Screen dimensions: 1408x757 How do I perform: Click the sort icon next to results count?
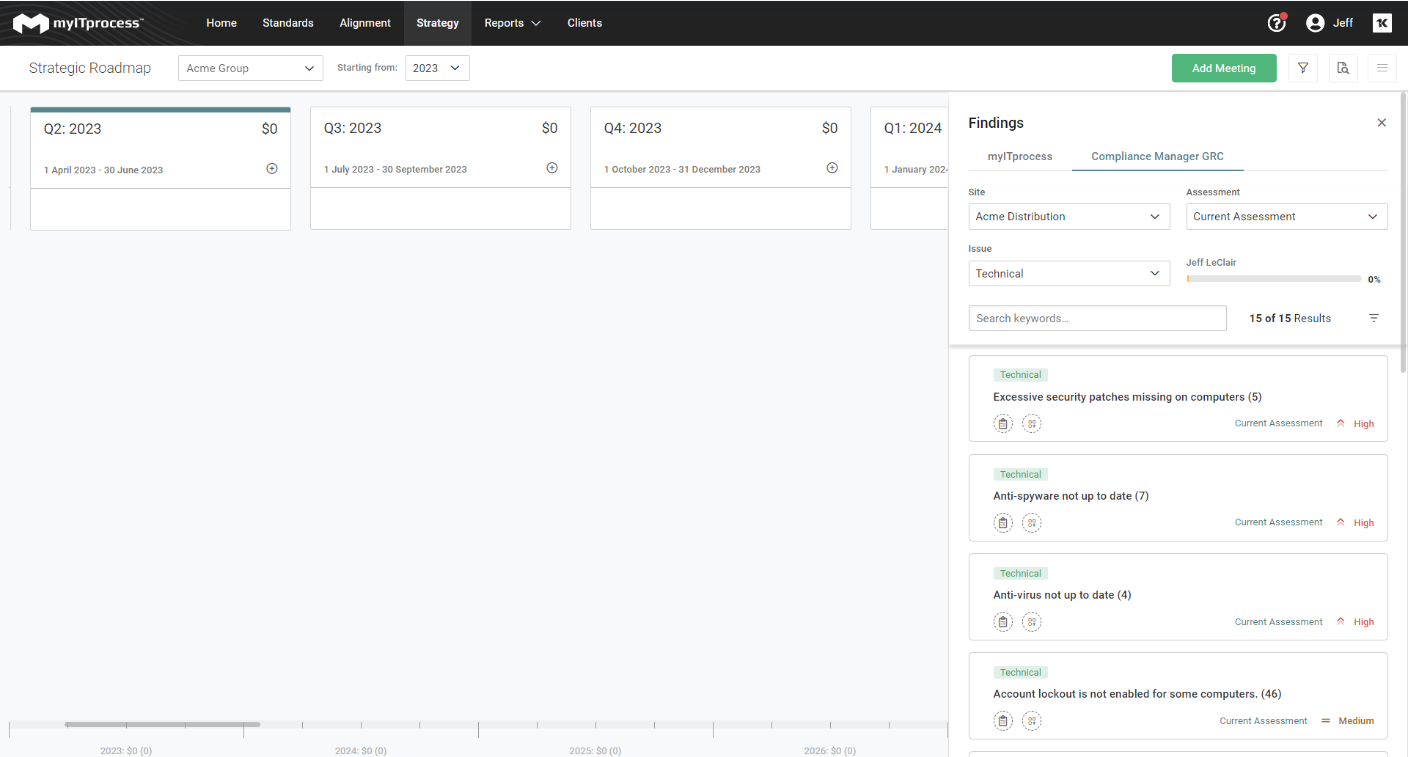(x=1374, y=318)
